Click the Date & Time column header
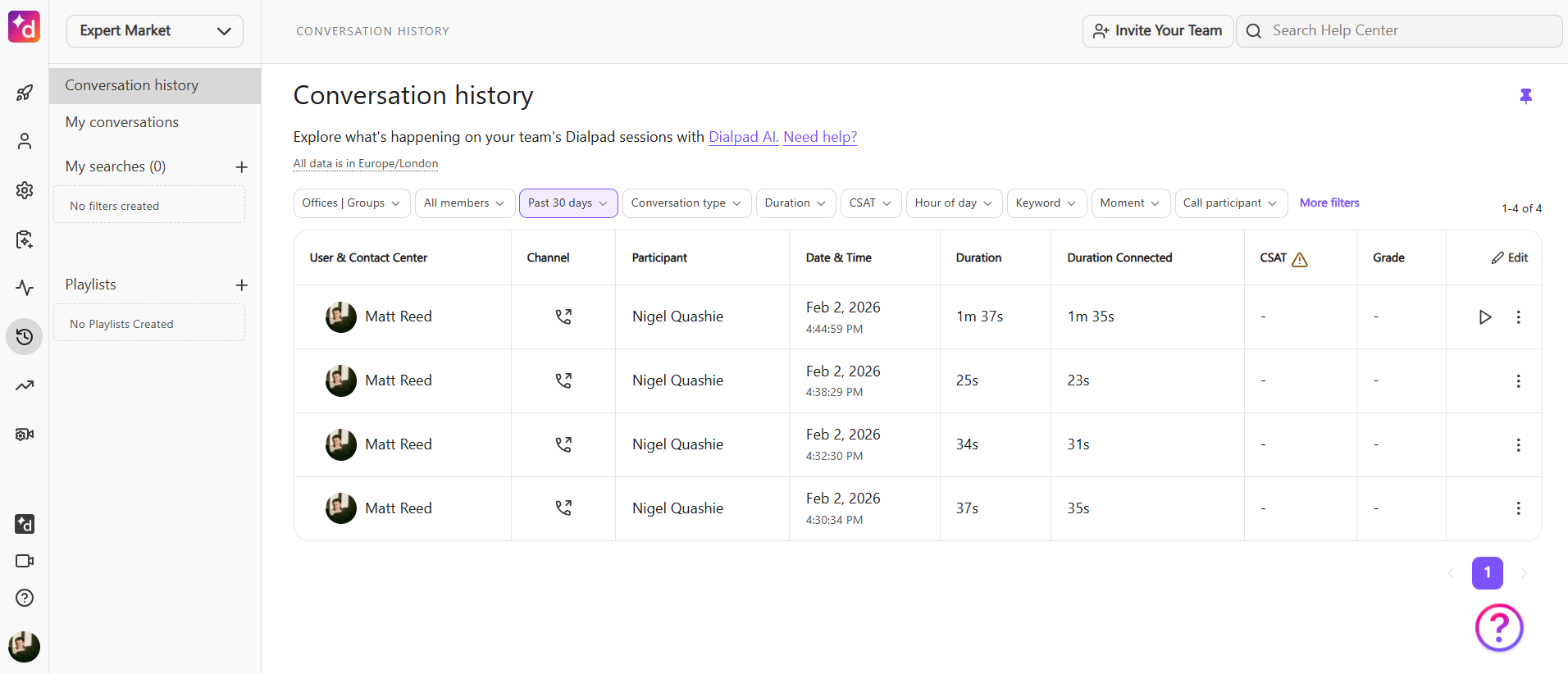The width and height of the screenshot is (1568, 674). pos(839,257)
